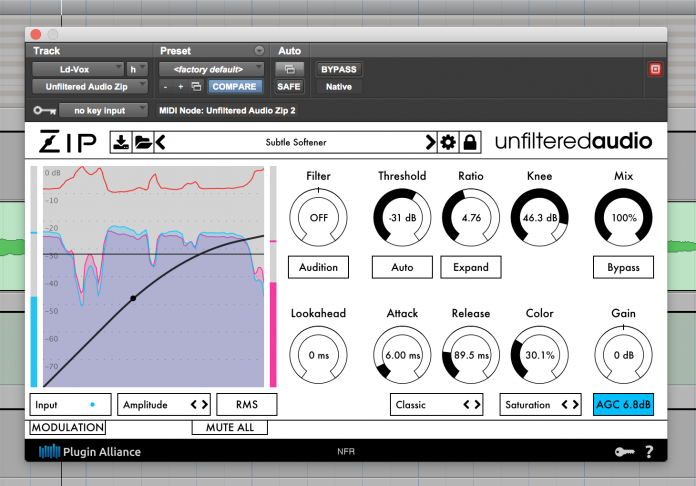Viewport: 696px width, 486px height.
Task: Toggle AGC 6.8dB button
Action: point(623,404)
